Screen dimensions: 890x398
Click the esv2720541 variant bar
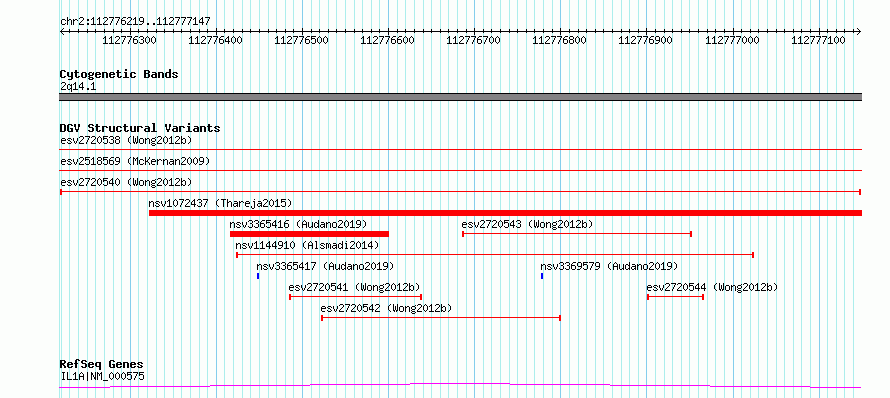(356, 297)
